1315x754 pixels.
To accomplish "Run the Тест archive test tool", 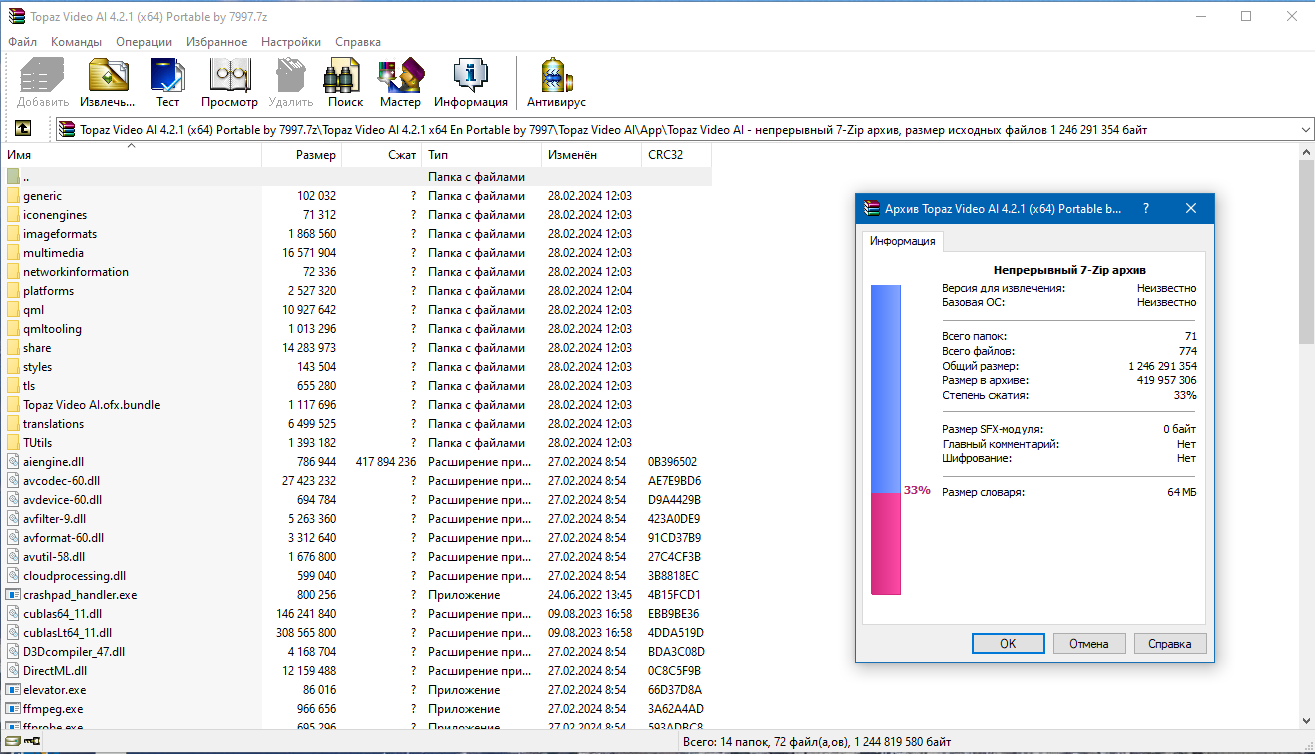I will pos(167,77).
